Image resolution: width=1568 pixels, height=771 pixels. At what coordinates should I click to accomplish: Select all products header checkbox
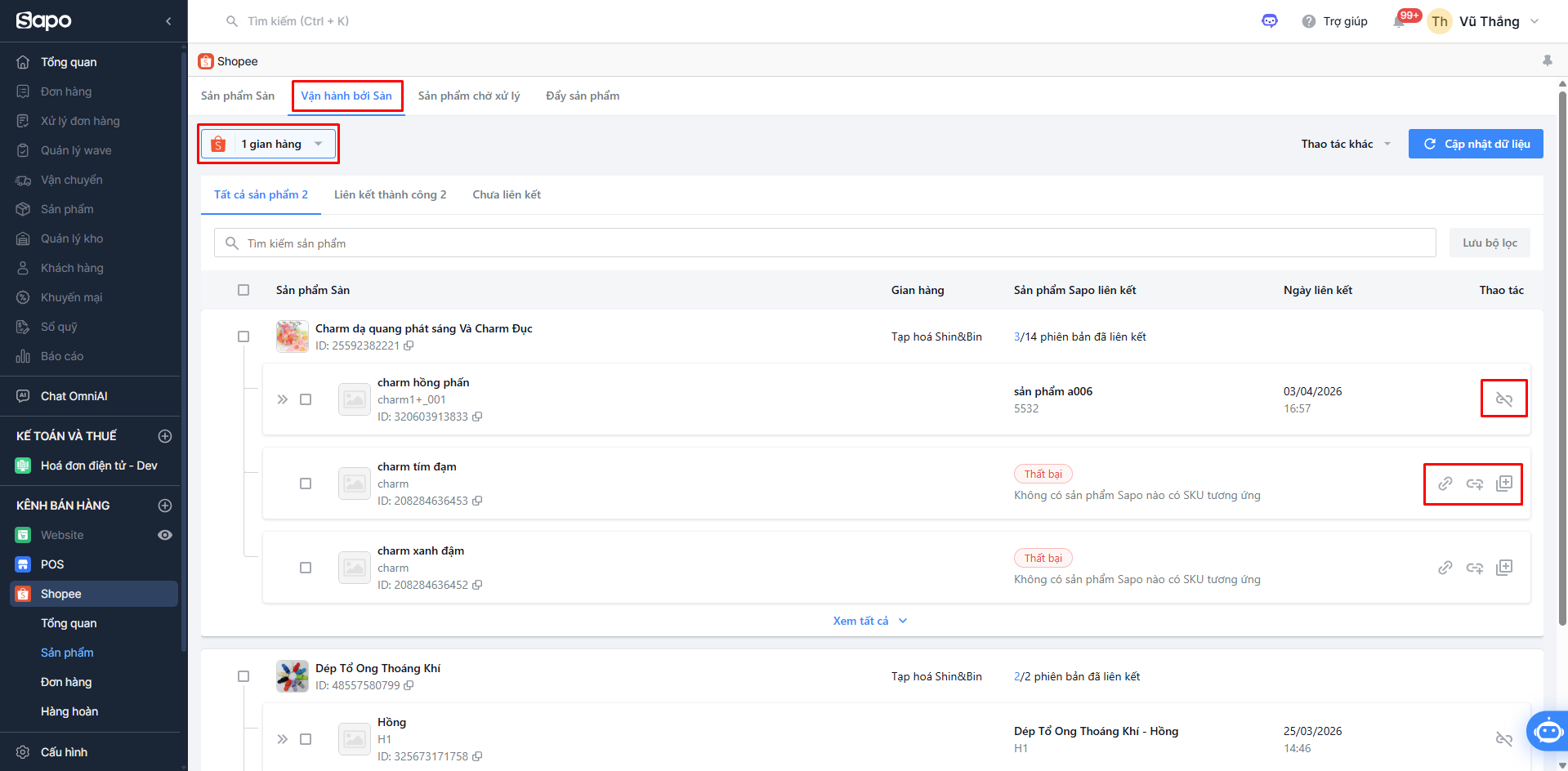[243, 290]
